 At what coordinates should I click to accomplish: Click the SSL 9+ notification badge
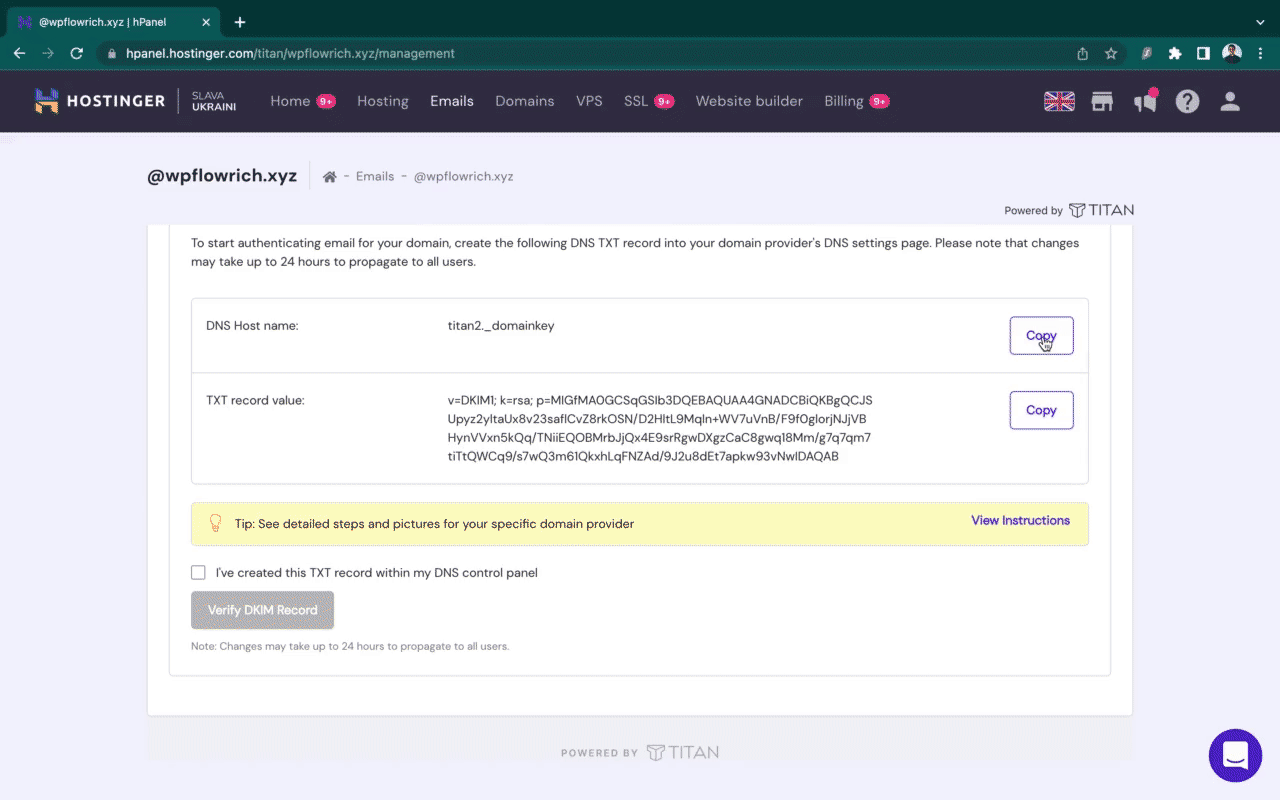tap(664, 101)
